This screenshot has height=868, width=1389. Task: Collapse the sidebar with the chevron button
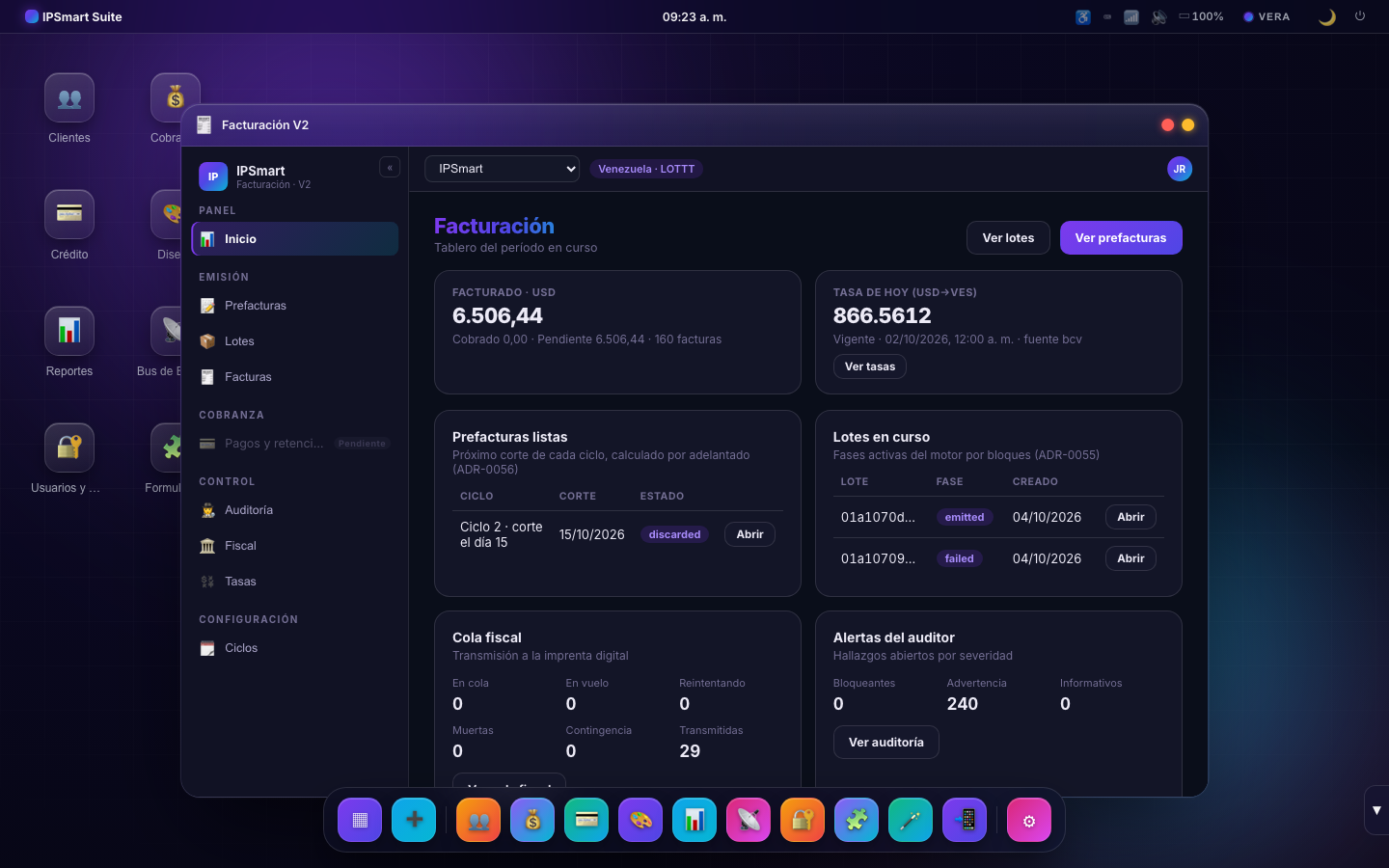tap(390, 167)
